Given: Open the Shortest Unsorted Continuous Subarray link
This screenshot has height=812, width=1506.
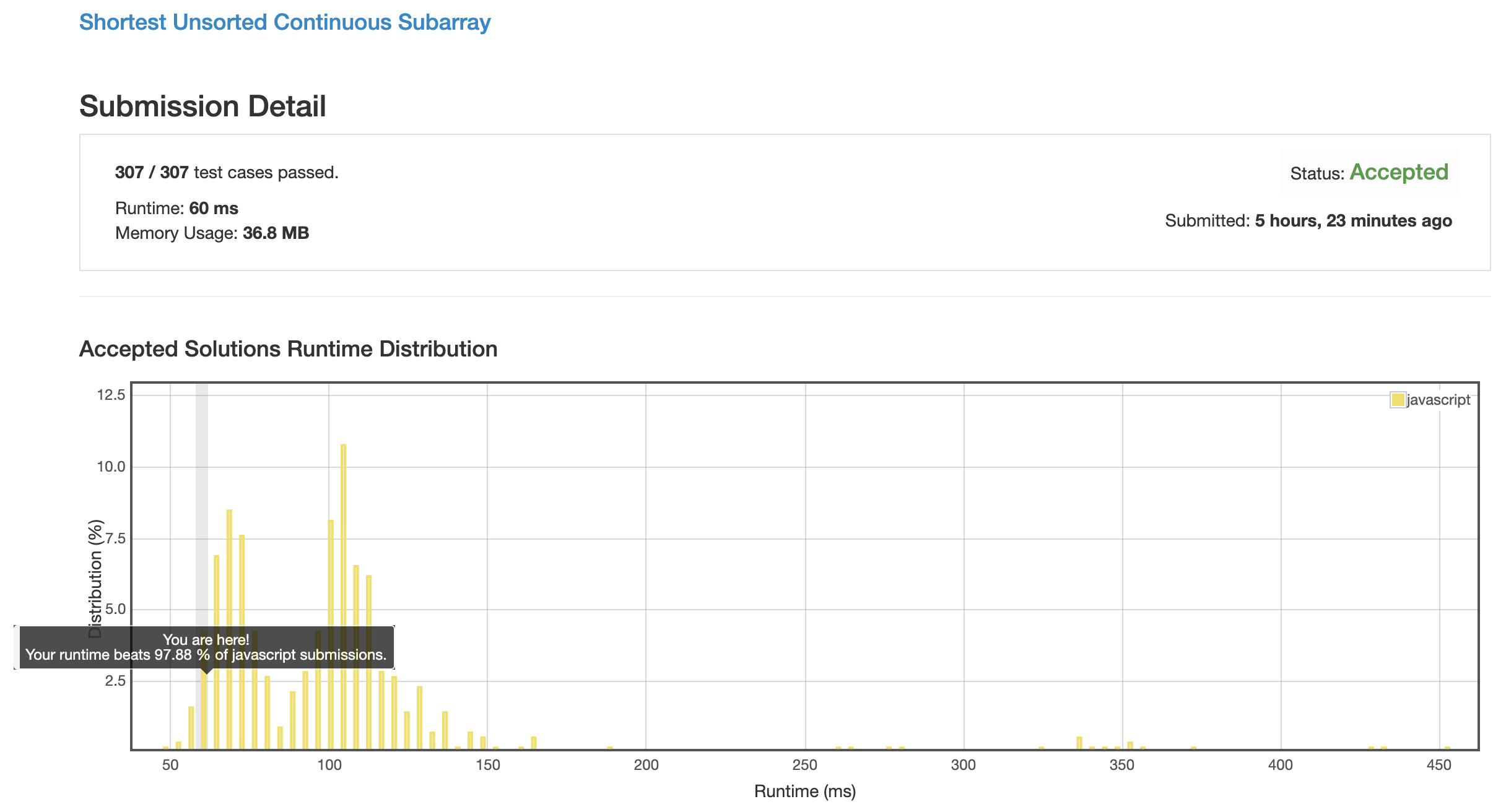Looking at the screenshot, I should pos(285,22).
